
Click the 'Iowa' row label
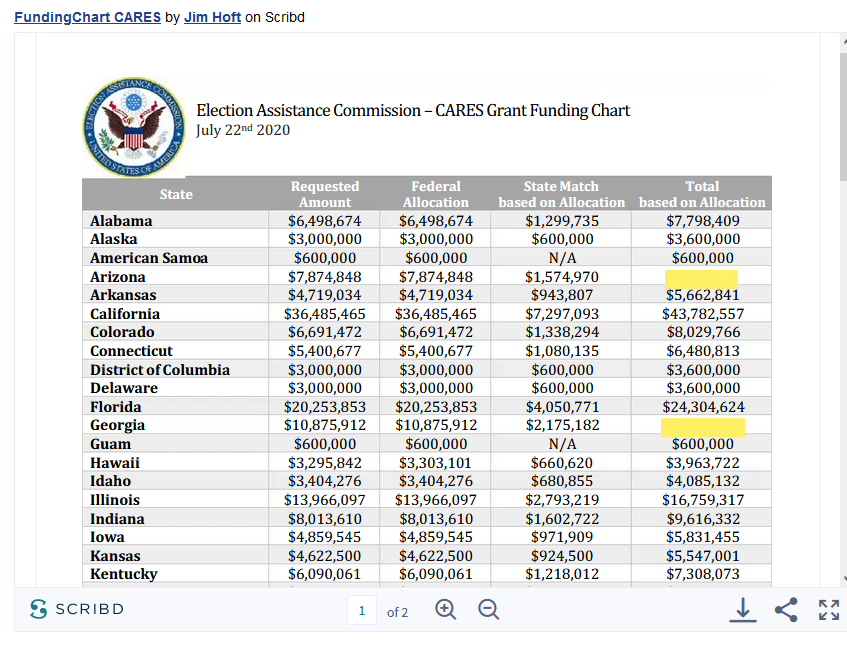point(107,538)
